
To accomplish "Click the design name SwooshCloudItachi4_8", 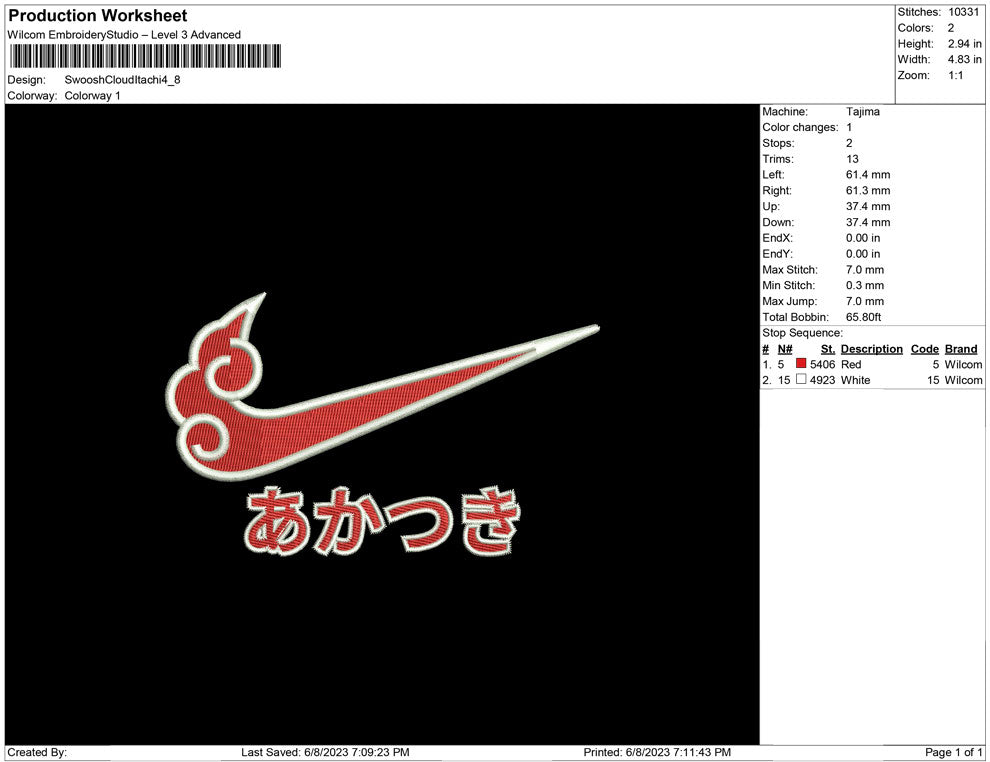I will [122, 80].
